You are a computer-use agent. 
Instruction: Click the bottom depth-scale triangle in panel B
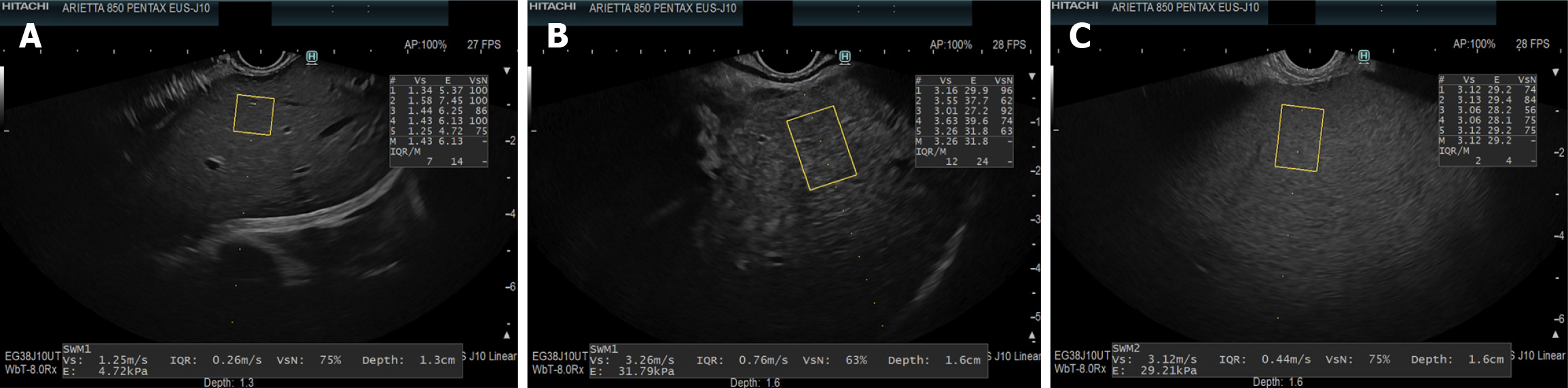[1032, 335]
